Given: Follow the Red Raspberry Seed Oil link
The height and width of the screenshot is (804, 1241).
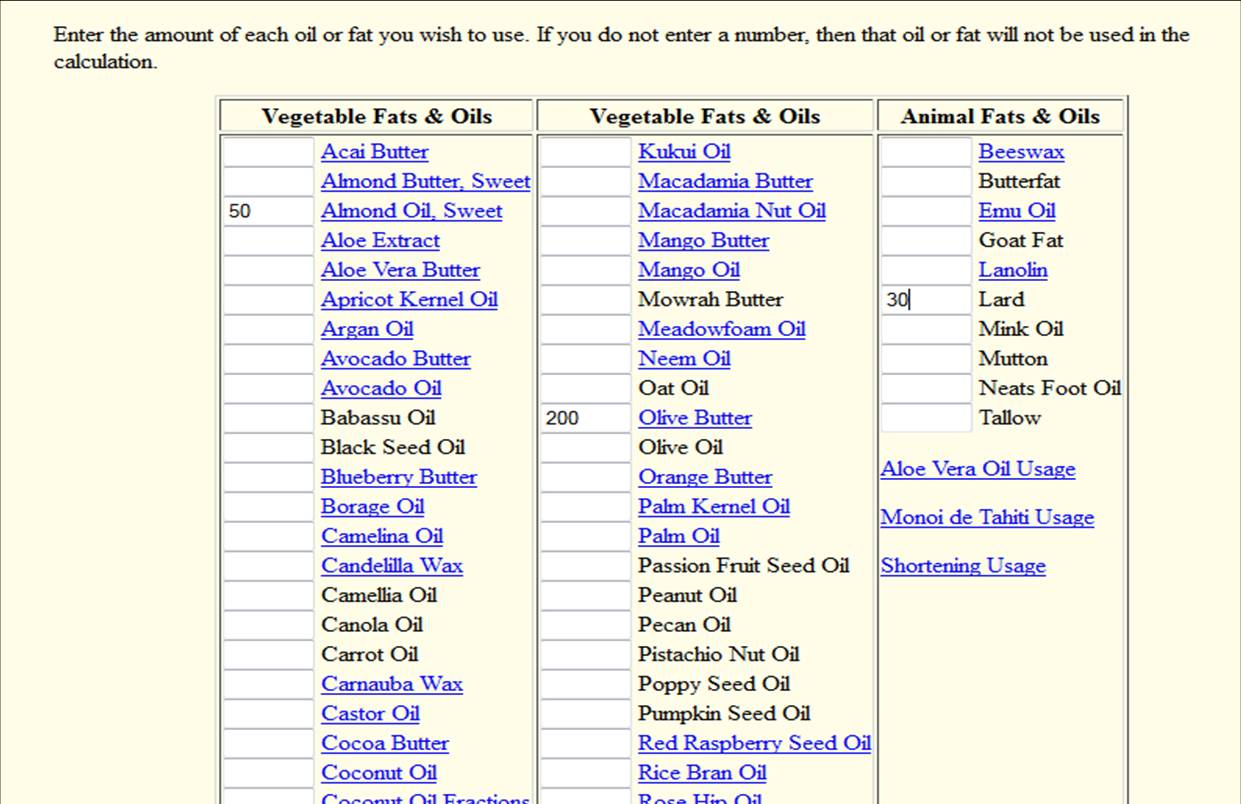Looking at the screenshot, I should [x=754, y=743].
